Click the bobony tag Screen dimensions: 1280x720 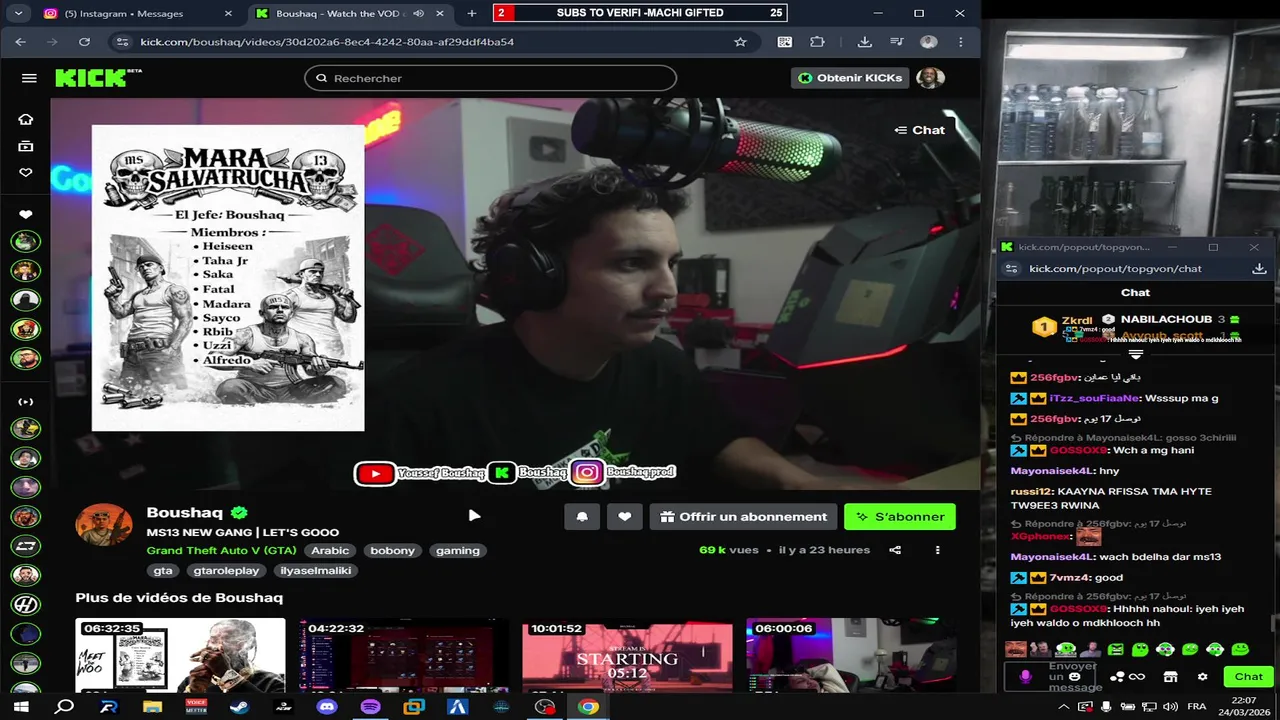pyautogui.click(x=392, y=551)
